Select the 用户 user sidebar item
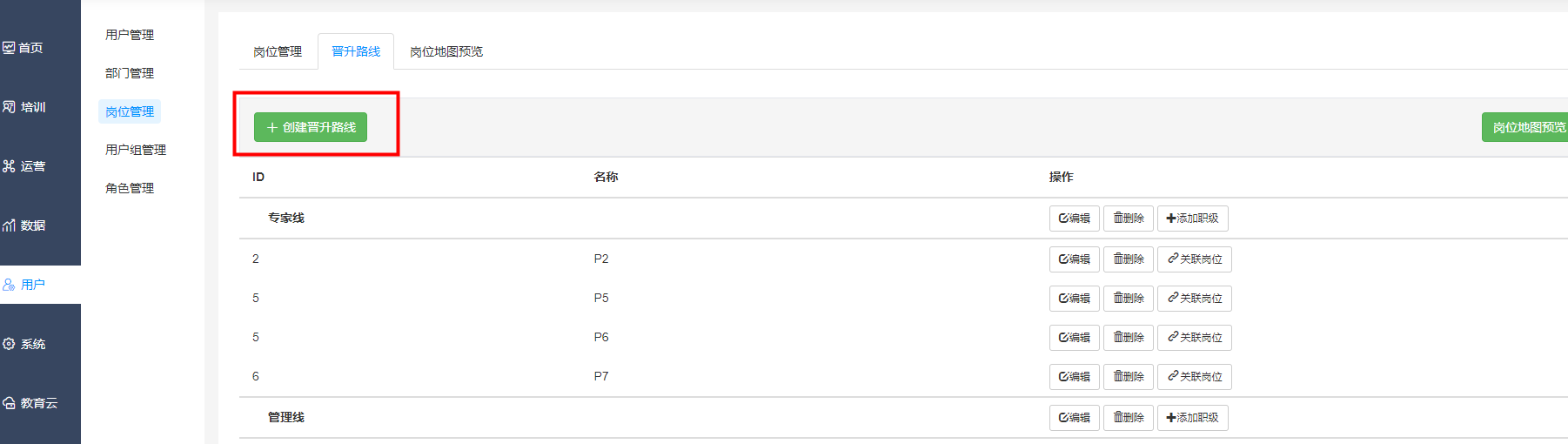The image size is (1568, 444). click(24, 285)
